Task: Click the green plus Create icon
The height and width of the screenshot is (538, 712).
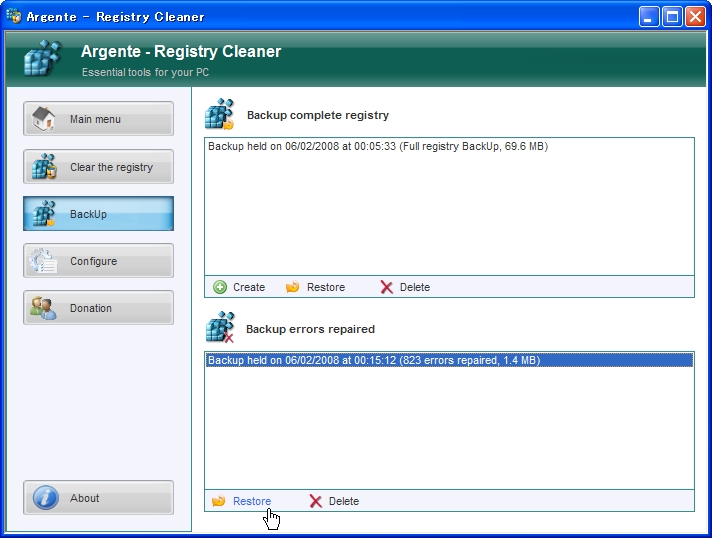Action: [x=220, y=287]
